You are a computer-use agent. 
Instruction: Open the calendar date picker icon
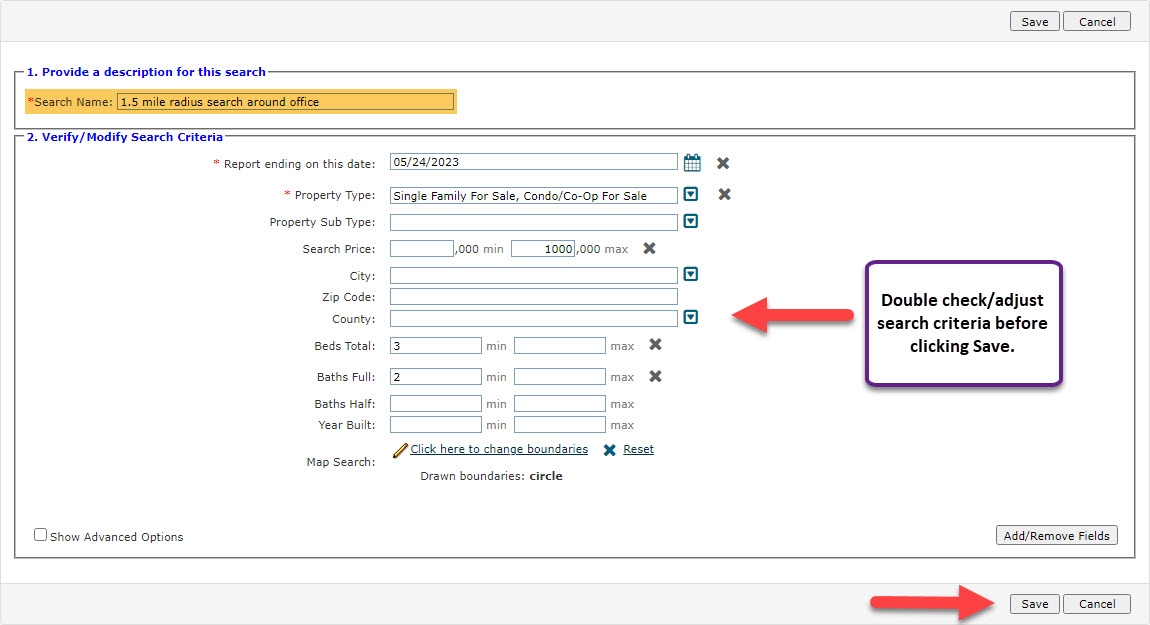(692, 163)
